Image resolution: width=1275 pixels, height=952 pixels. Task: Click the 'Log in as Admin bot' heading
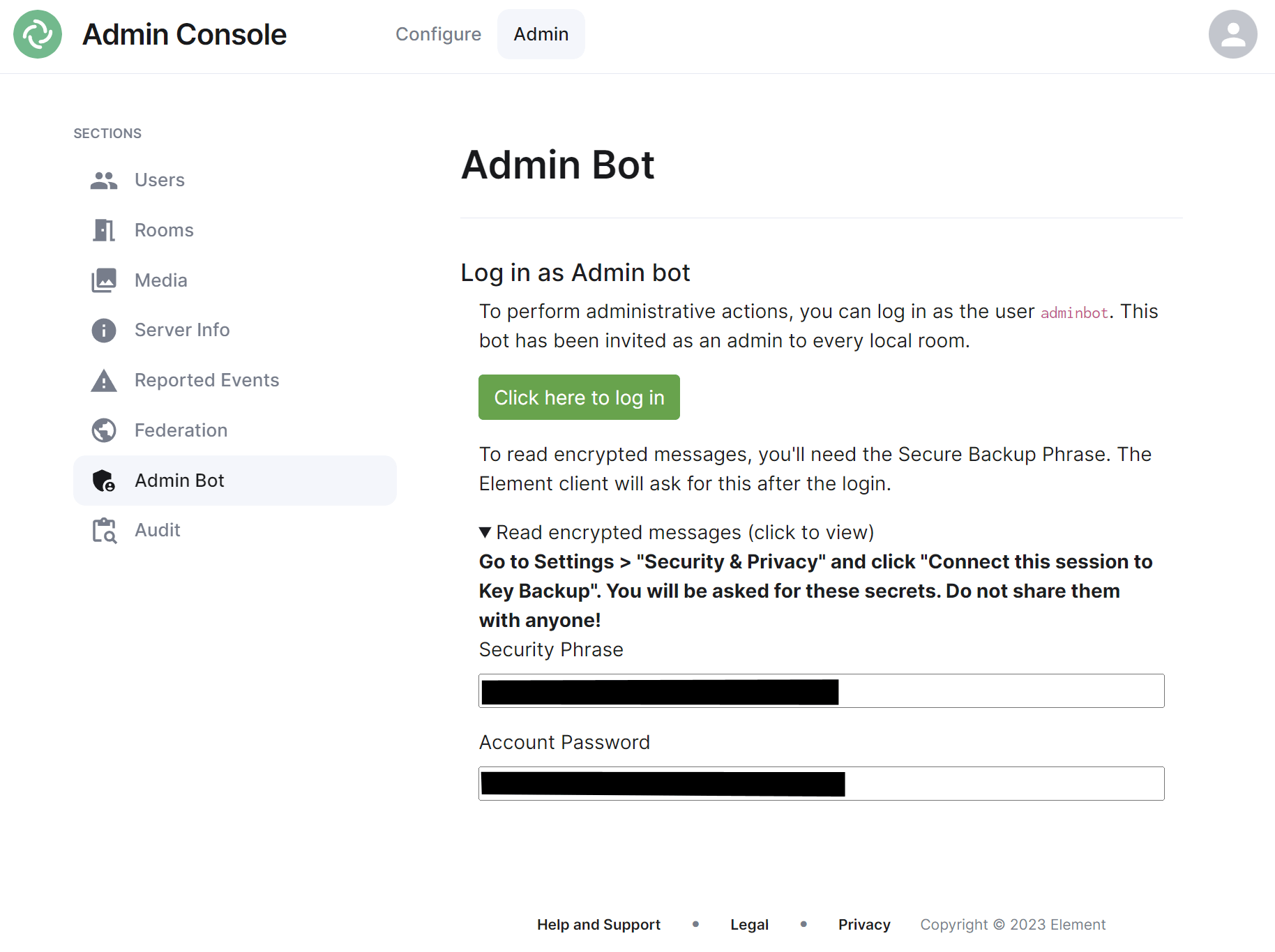pyautogui.click(x=575, y=273)
